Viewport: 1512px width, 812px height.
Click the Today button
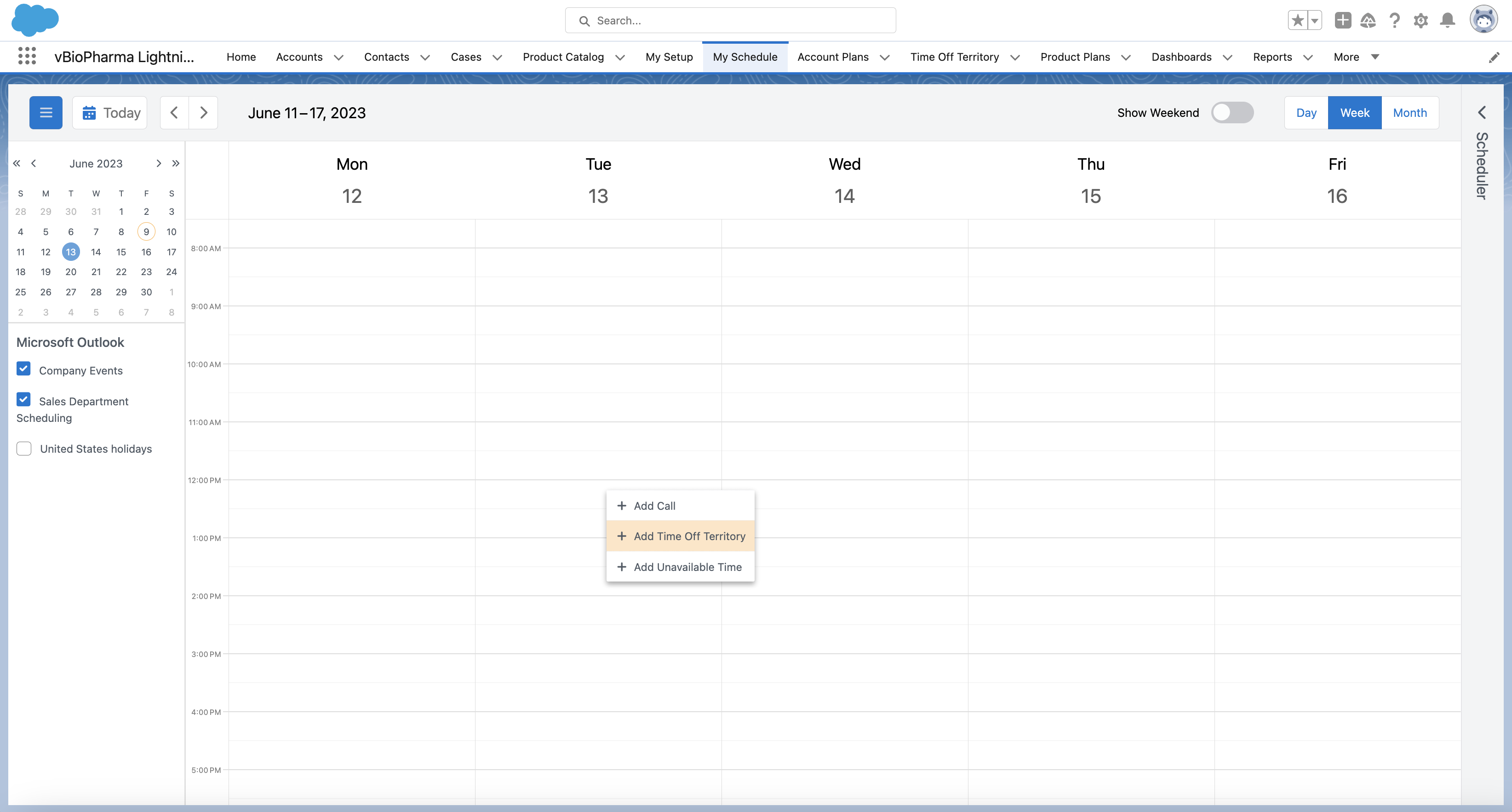click(x=110, y=113)
